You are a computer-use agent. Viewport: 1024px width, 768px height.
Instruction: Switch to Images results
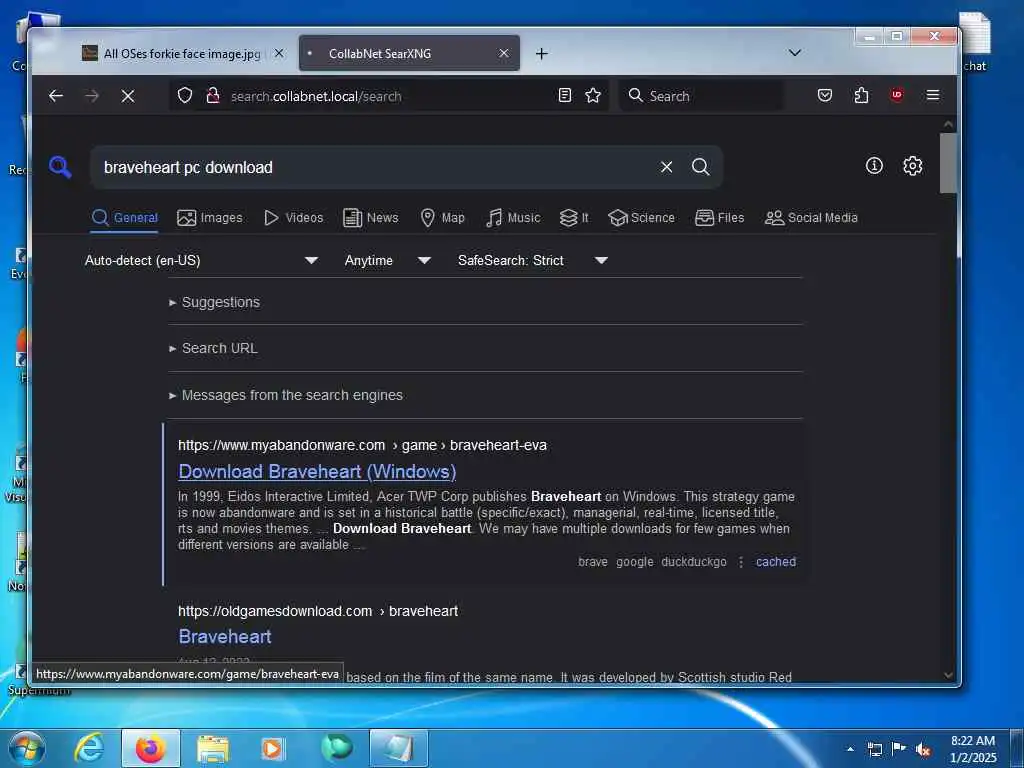(x=210, y=217)
